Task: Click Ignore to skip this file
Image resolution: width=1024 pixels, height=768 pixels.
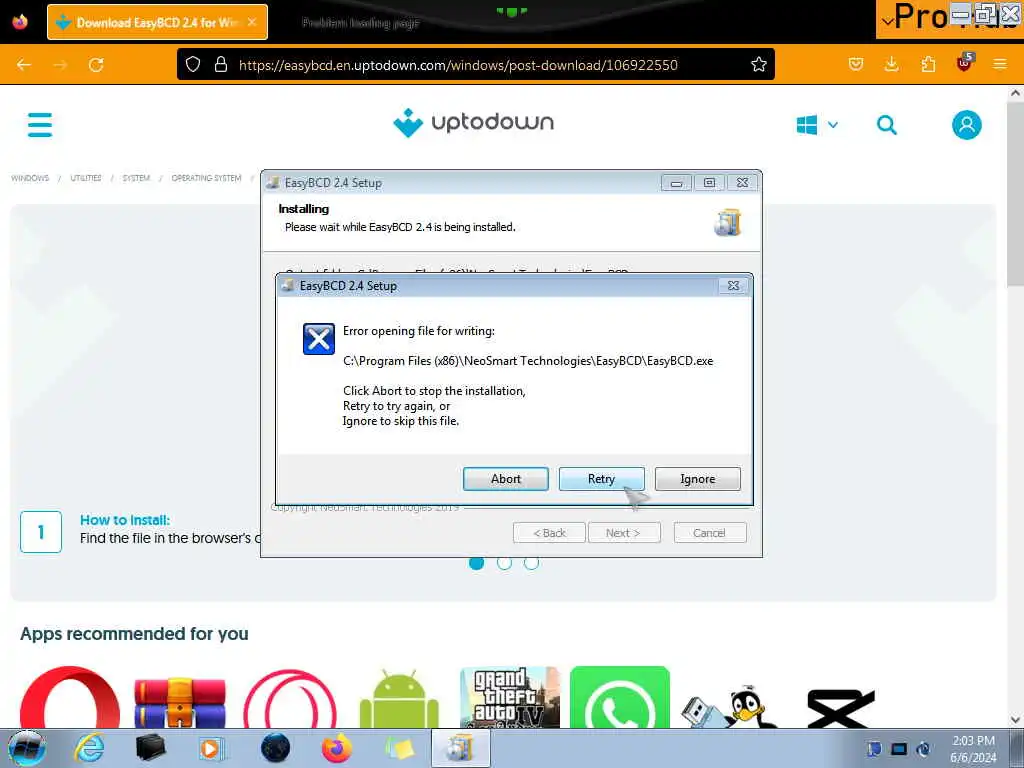Action: coord(697,479)
